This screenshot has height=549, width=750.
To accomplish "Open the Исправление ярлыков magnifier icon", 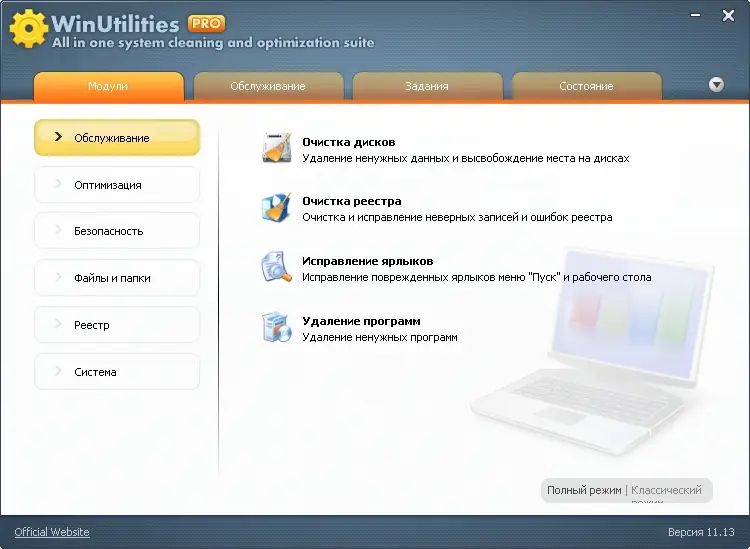I will (x=276, y=267).
